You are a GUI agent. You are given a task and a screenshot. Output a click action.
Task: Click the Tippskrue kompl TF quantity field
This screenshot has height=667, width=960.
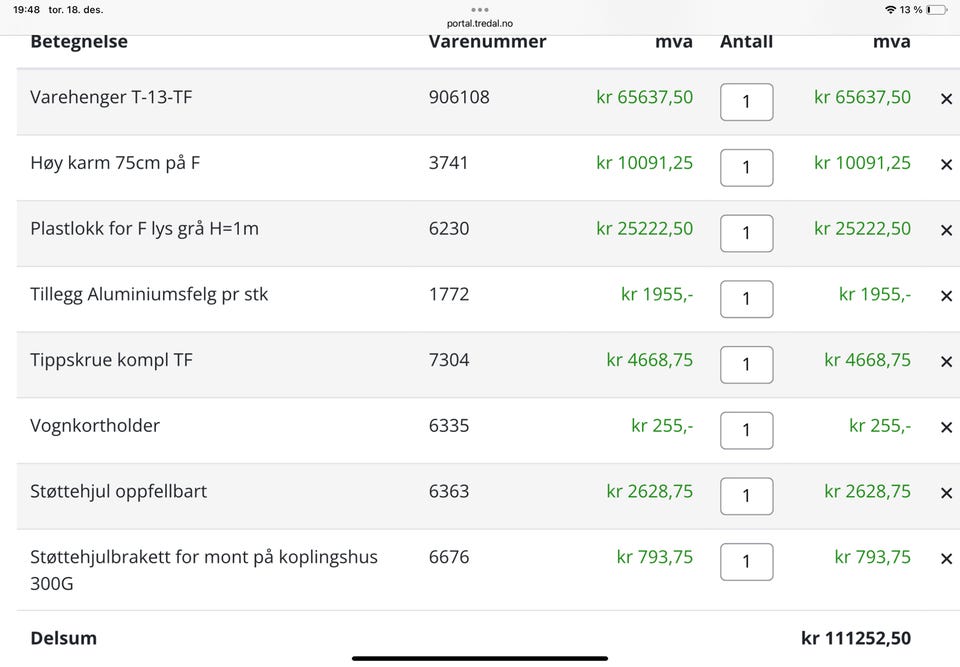coord(746,365)
